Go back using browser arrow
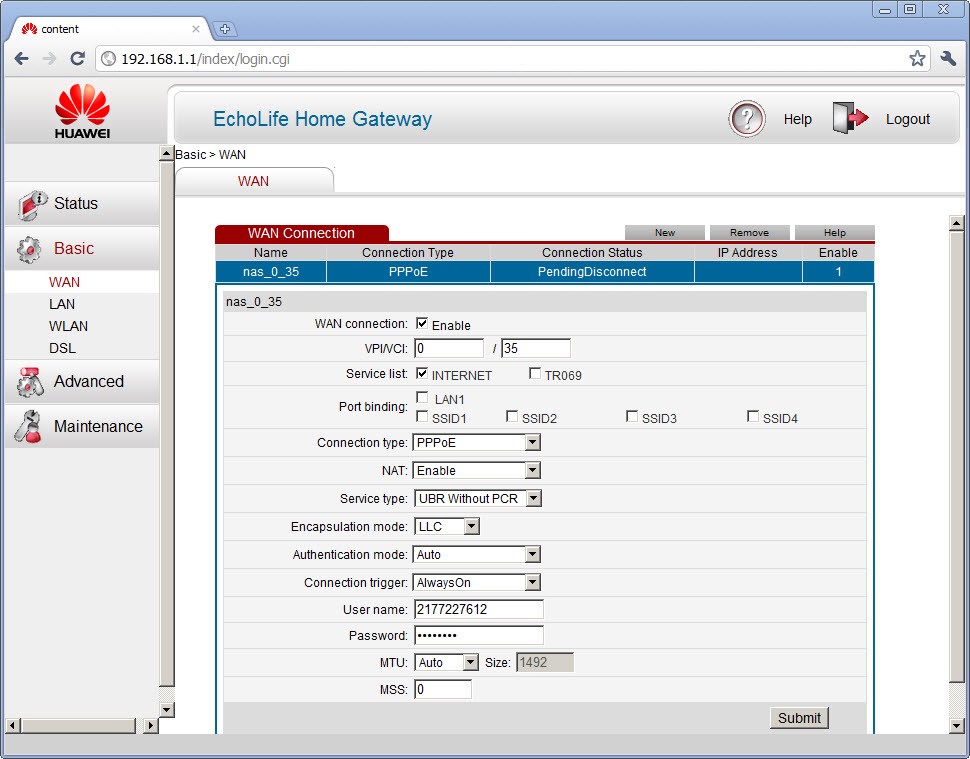The height and width of the screenshot is (759, 970). click(x=22, y=59)
